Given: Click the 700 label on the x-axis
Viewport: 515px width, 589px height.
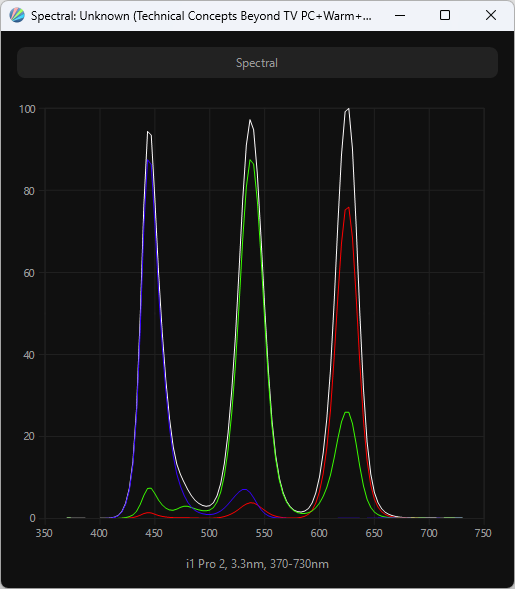Looking at the screenshot, I should tap(429, 533).
